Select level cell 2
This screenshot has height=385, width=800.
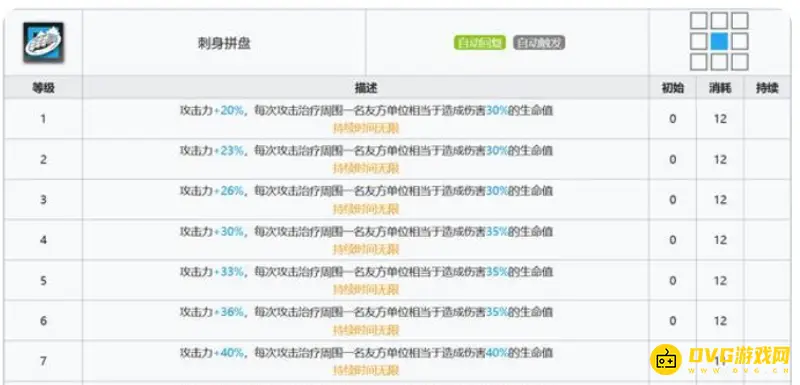43,160
